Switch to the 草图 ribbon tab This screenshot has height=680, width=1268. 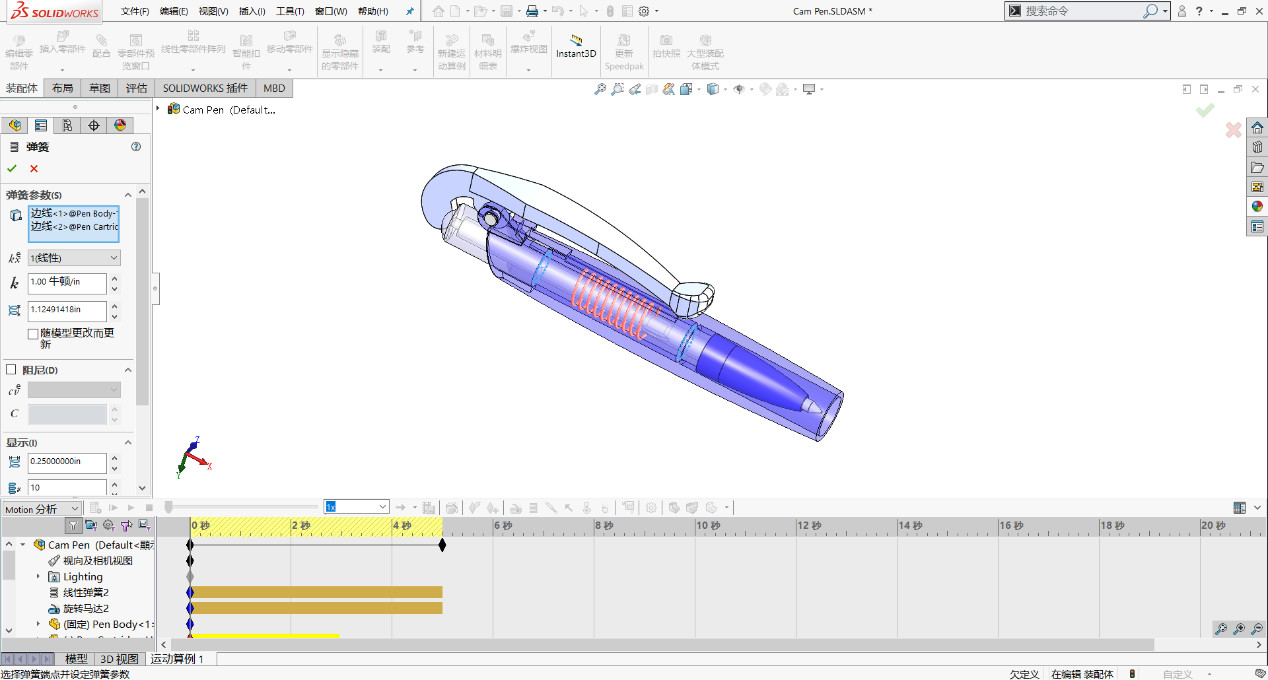coord(100,88)
